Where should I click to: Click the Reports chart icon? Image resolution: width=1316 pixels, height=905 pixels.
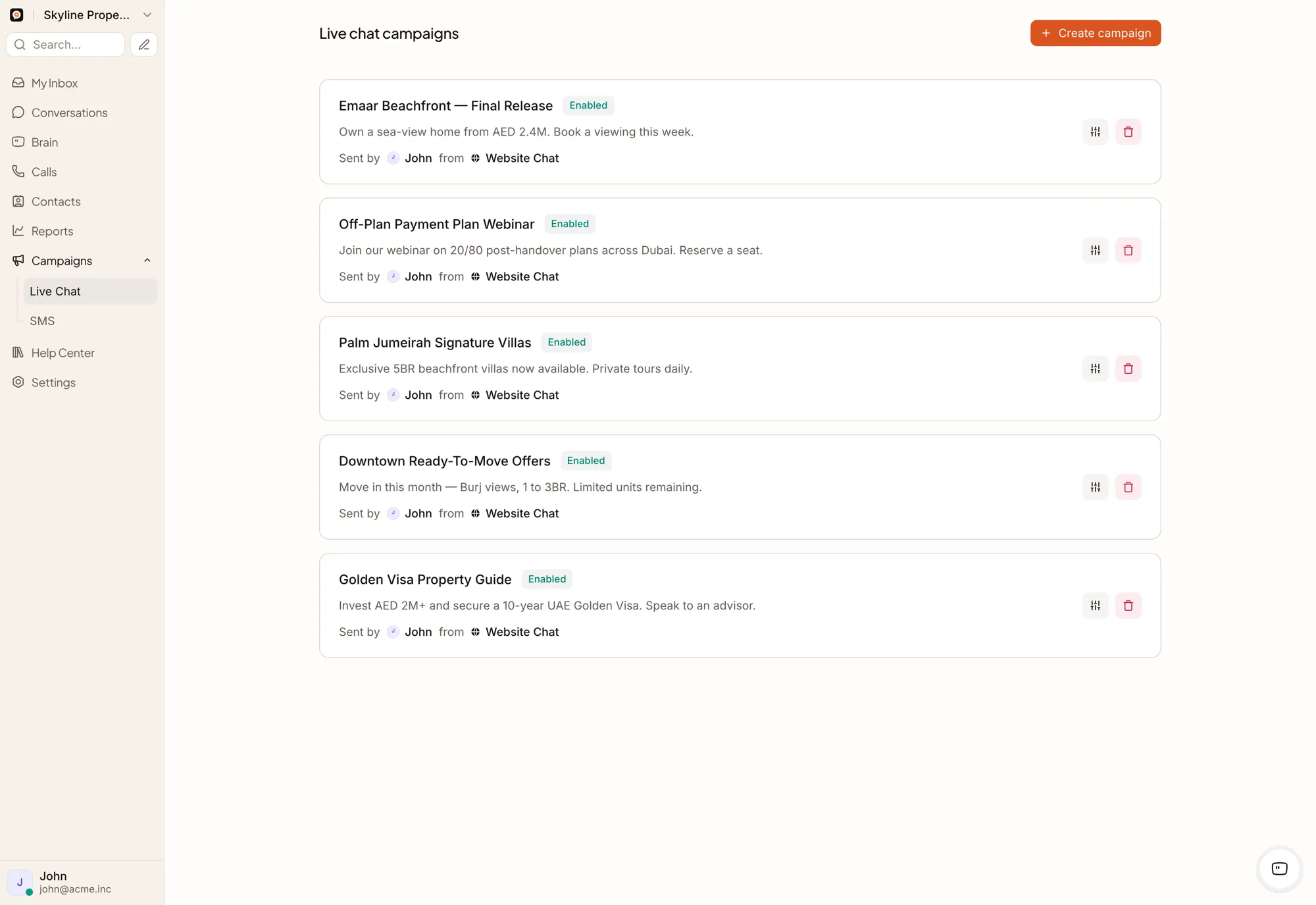(18, 231)
